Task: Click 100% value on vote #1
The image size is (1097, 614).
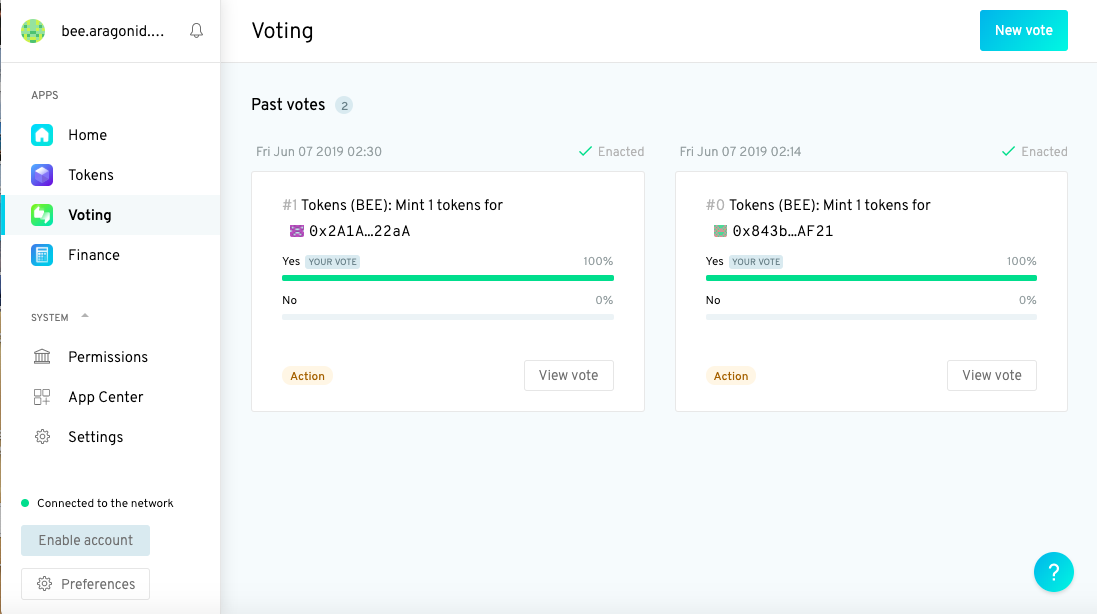Action: (x=598, y=261)
